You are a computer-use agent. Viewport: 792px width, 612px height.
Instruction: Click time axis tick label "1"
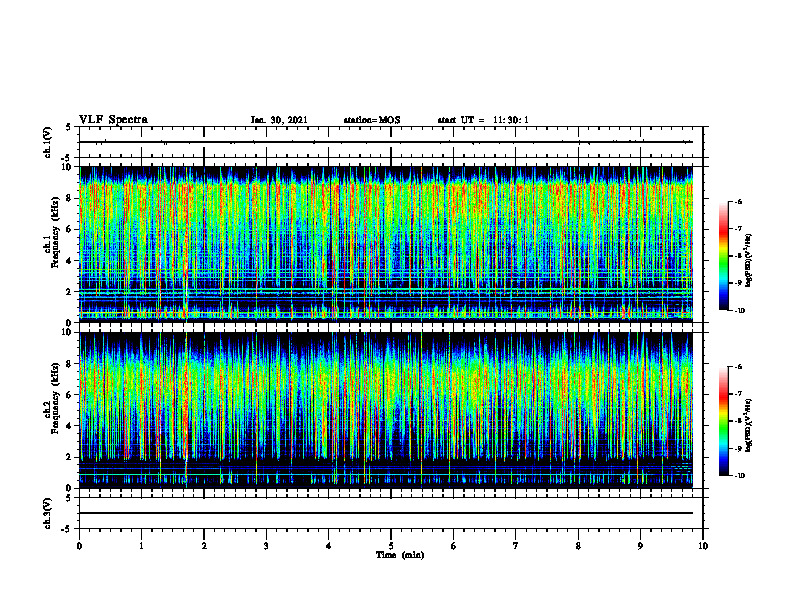[141, 546]
